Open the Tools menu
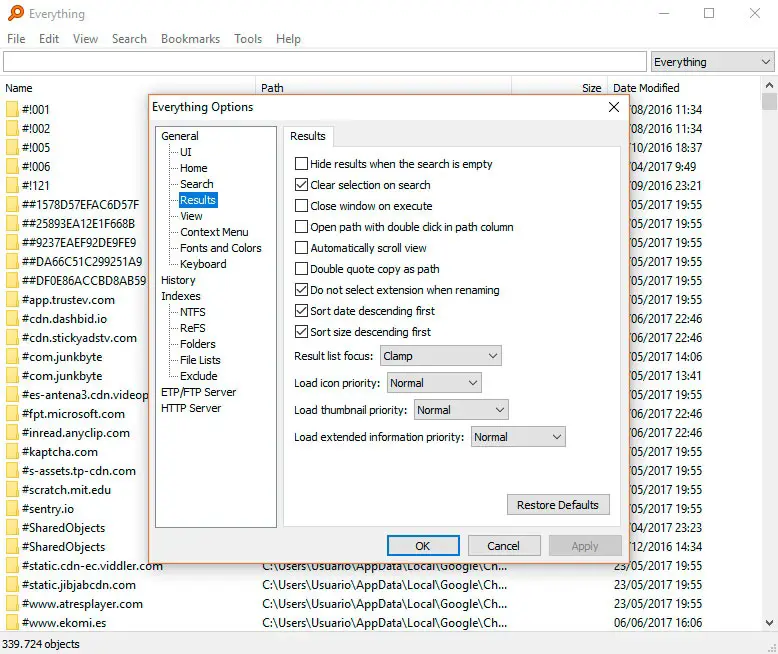The width and height of the screenshot is (778, 654). click(x=248, y=39)
